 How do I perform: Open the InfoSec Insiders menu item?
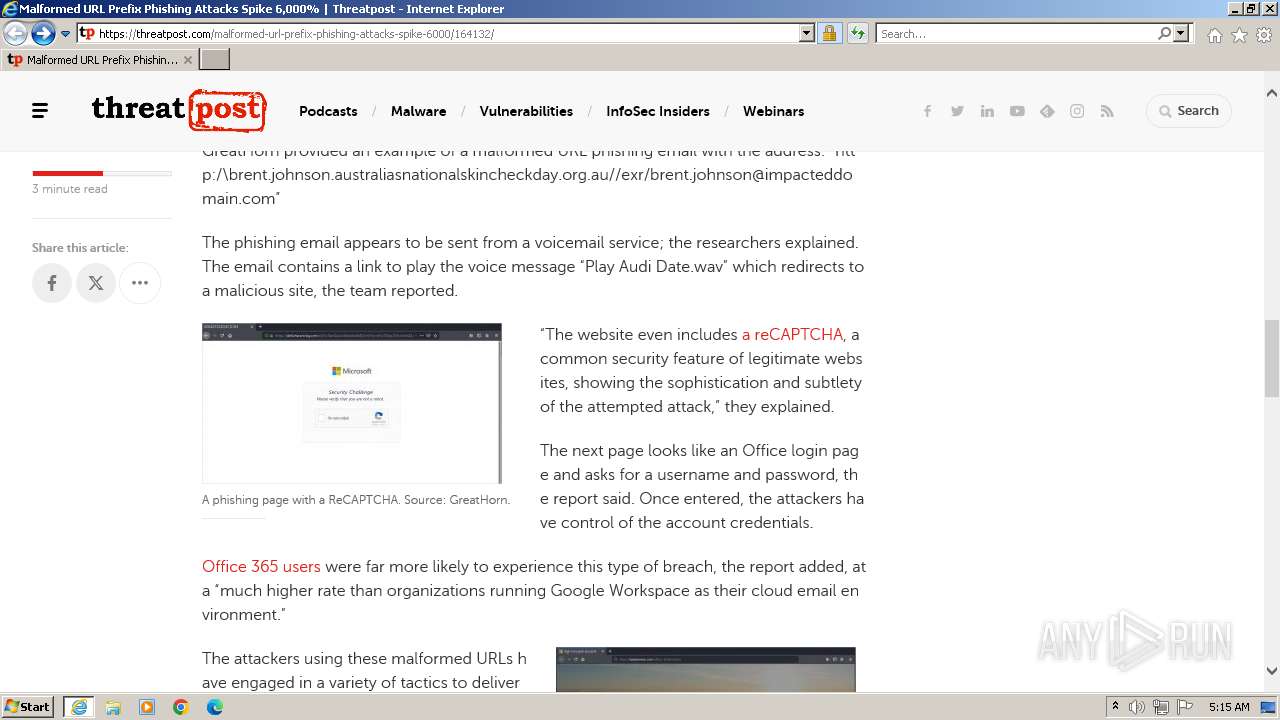[658, 111]
